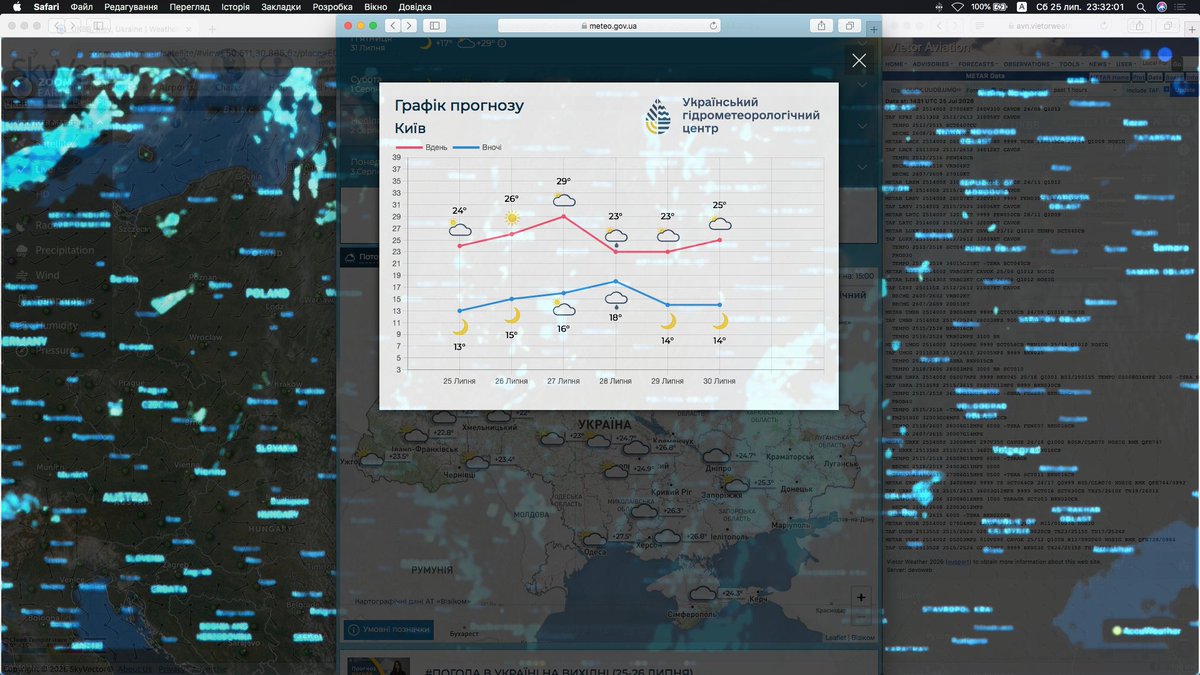Open FORECASTS menu in Vietor Aviation
The image size is (1200, 675).
978,64
